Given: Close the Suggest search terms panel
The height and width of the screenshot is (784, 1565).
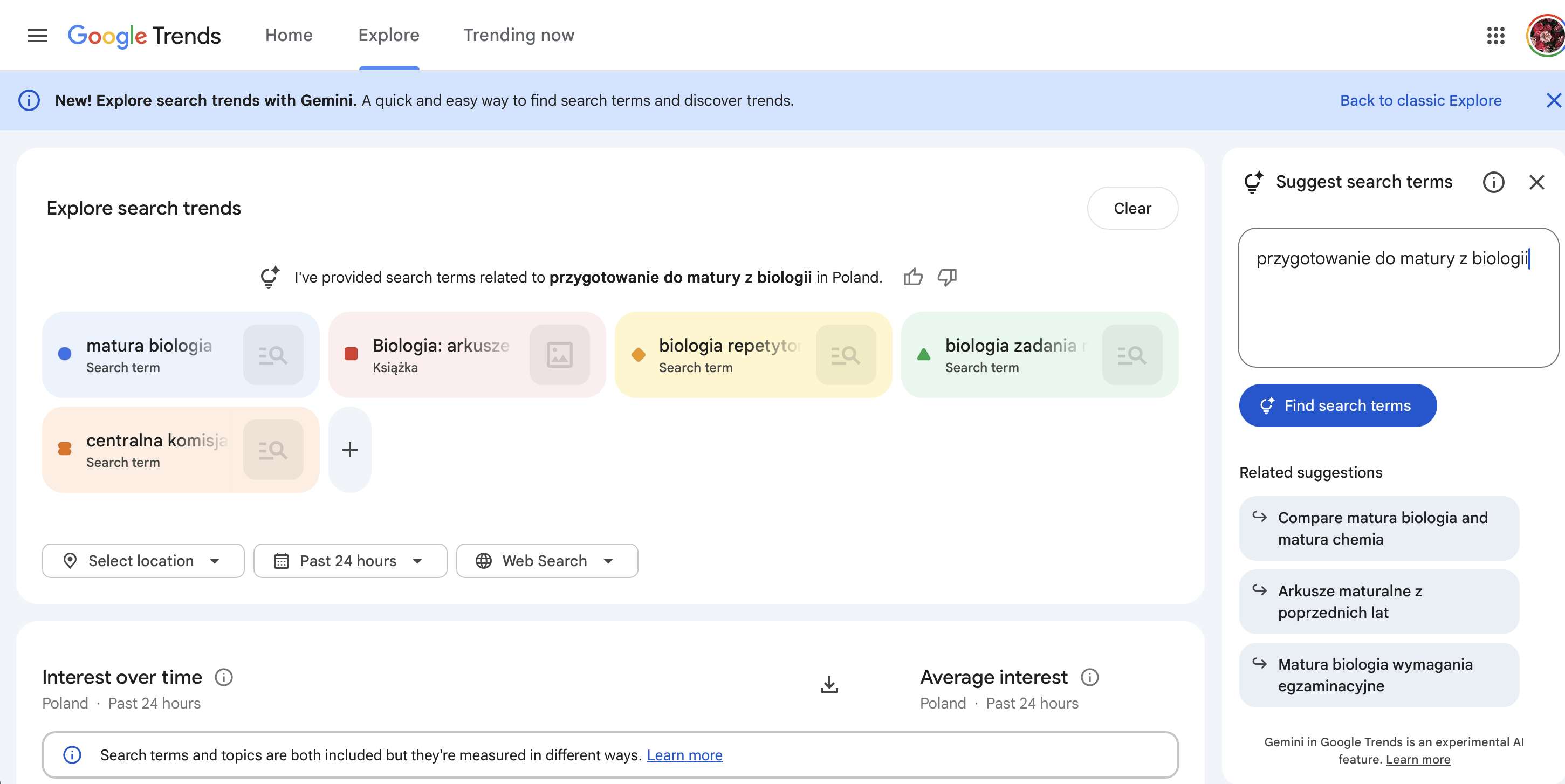Looking at the screenshot, I should [x=1536, y=182].
